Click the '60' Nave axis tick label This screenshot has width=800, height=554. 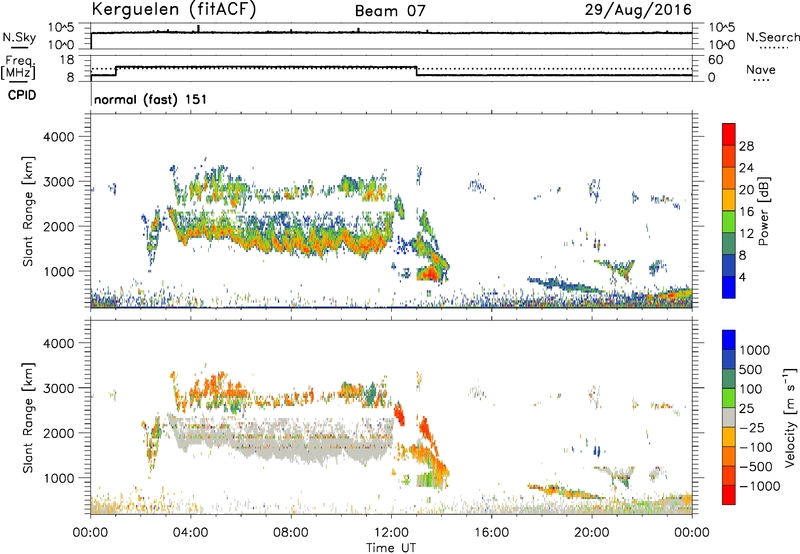click(716, 60)
